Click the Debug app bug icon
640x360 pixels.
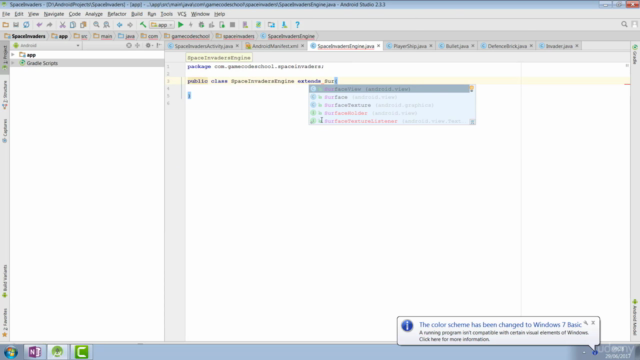[x=201, y=25]
